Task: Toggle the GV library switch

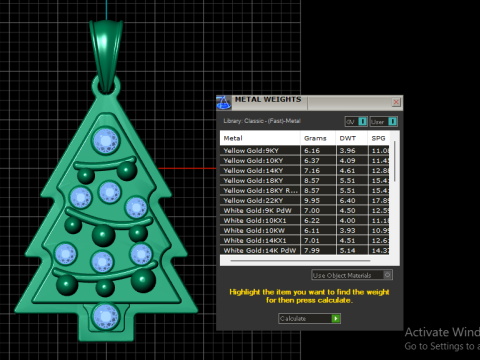Action: (356, 122)
